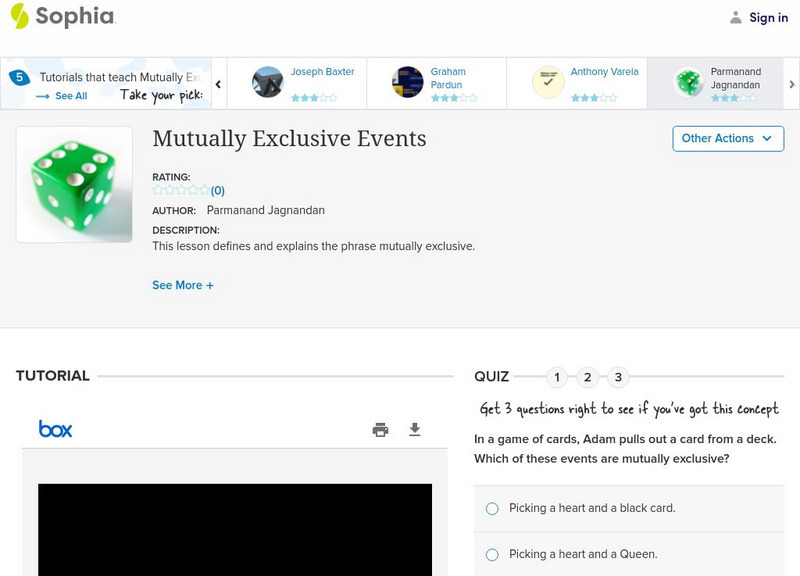800x576 pixels.
Task: Go to quiz question 2
Action: click(x=588, y=377)
